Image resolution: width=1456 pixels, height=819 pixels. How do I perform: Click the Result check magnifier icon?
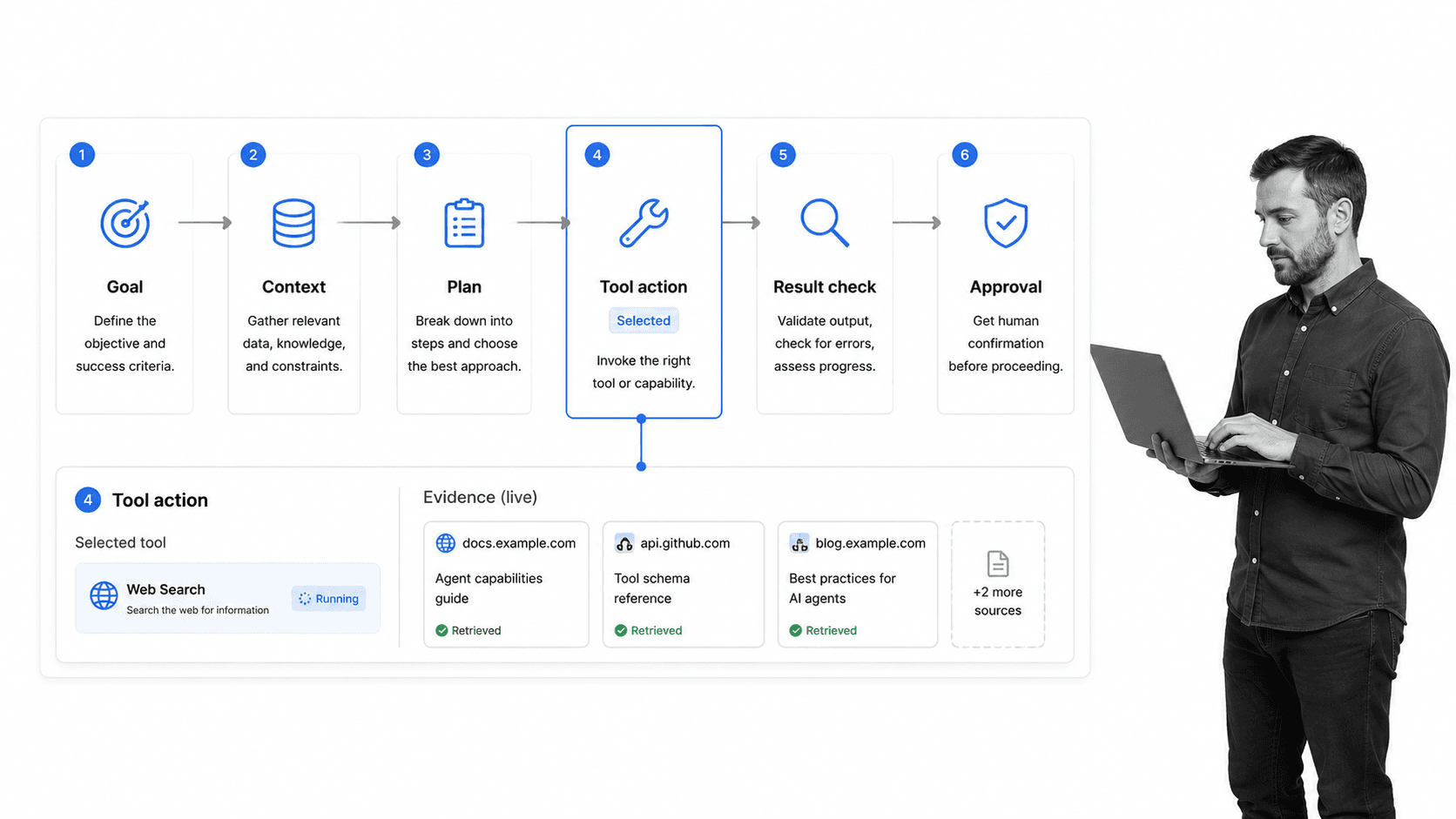pyautogui.click(x=825, y=223)
